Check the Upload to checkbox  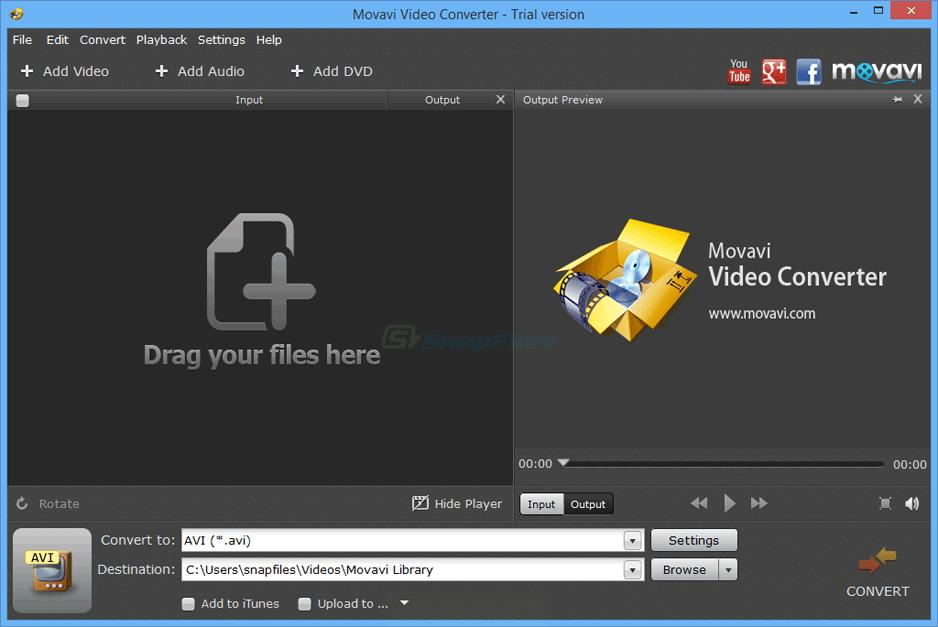(x=304, y=604)
